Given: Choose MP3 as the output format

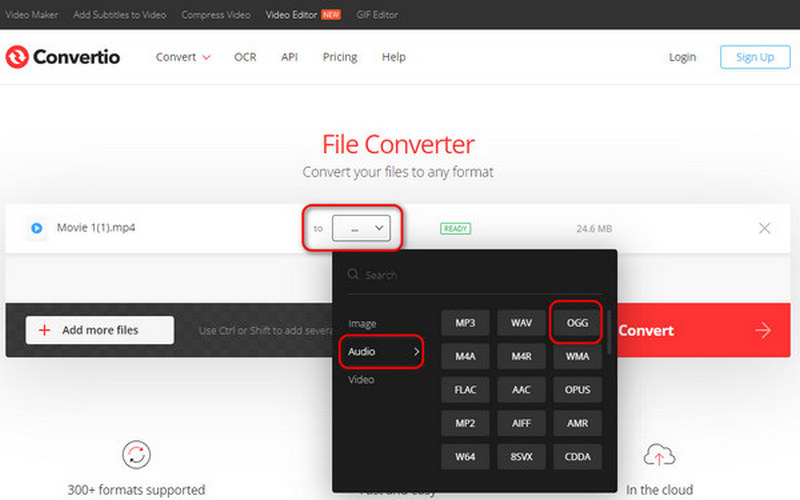Looking at the screenshot, I should (465, 322).
